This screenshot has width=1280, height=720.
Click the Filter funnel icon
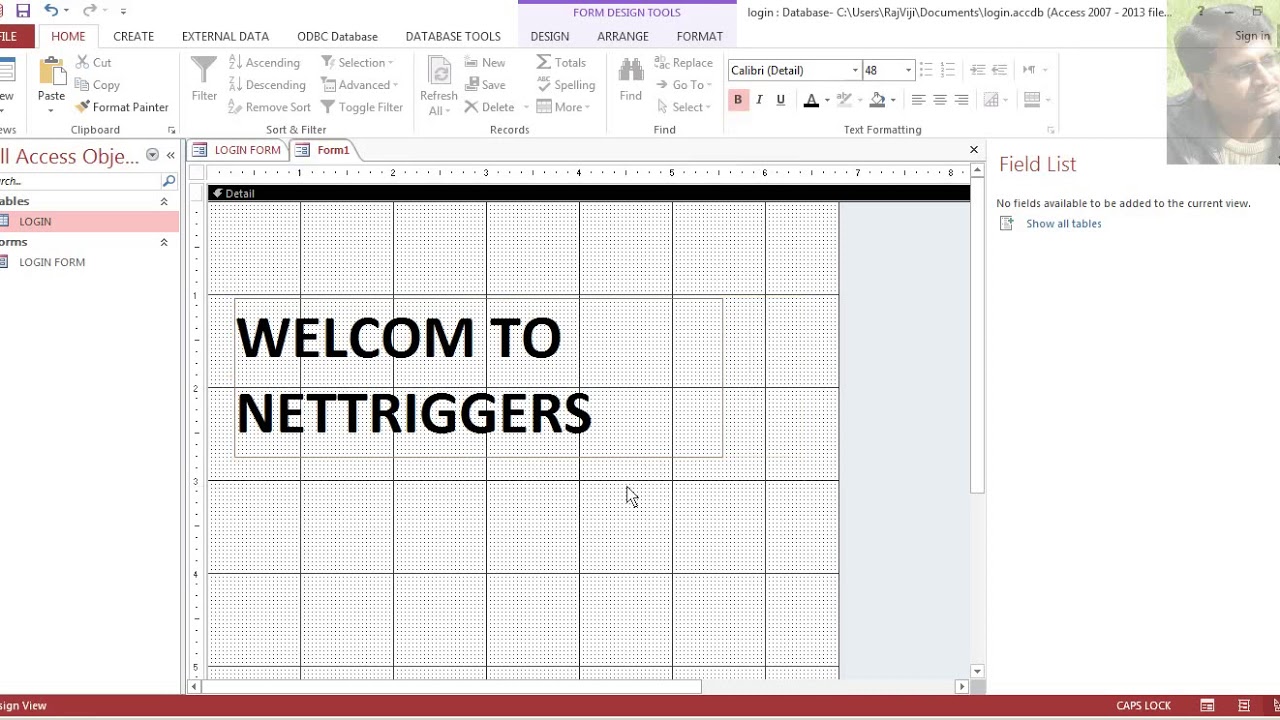[204, 70]
